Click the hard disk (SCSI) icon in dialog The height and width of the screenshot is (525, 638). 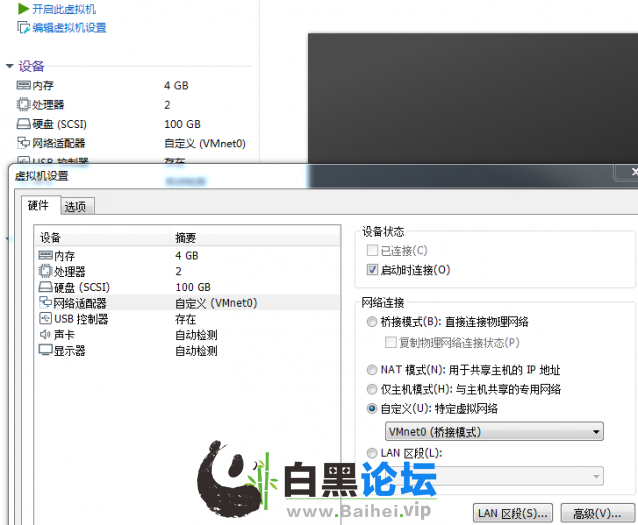point(45,287)
